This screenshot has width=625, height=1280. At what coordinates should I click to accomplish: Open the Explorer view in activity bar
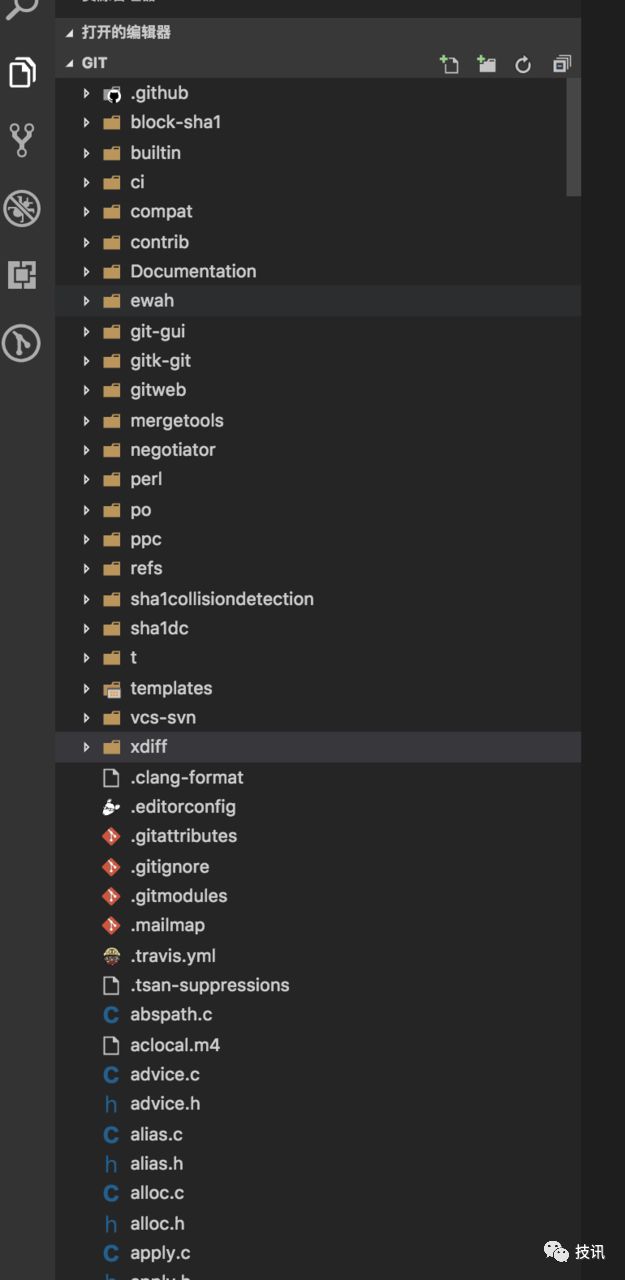click(x=22, y=73)
